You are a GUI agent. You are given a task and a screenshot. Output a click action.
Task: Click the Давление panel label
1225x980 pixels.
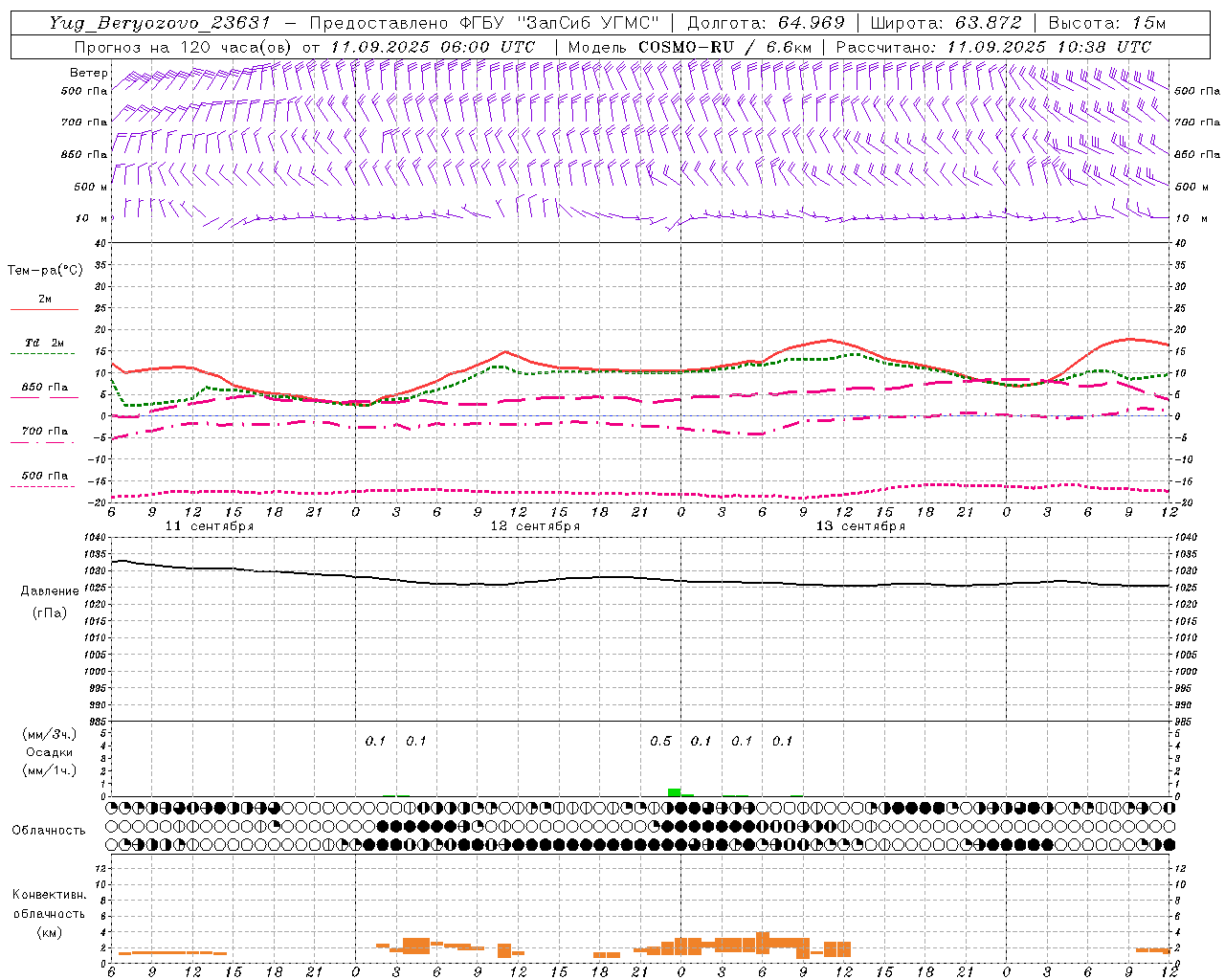[x=48, y=590]
